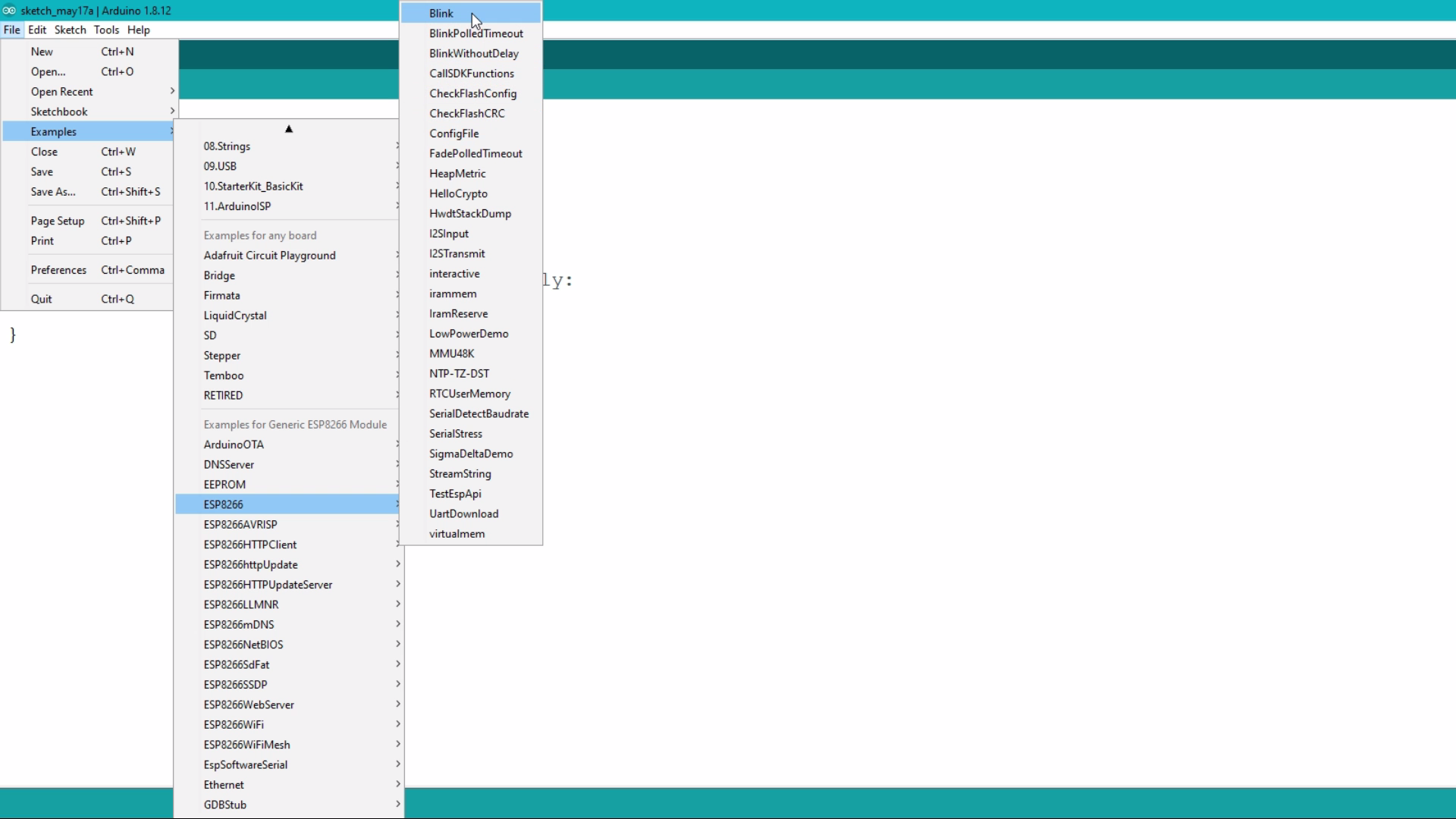
Task: Select CheckFlashConfig example
Action: 471,93
